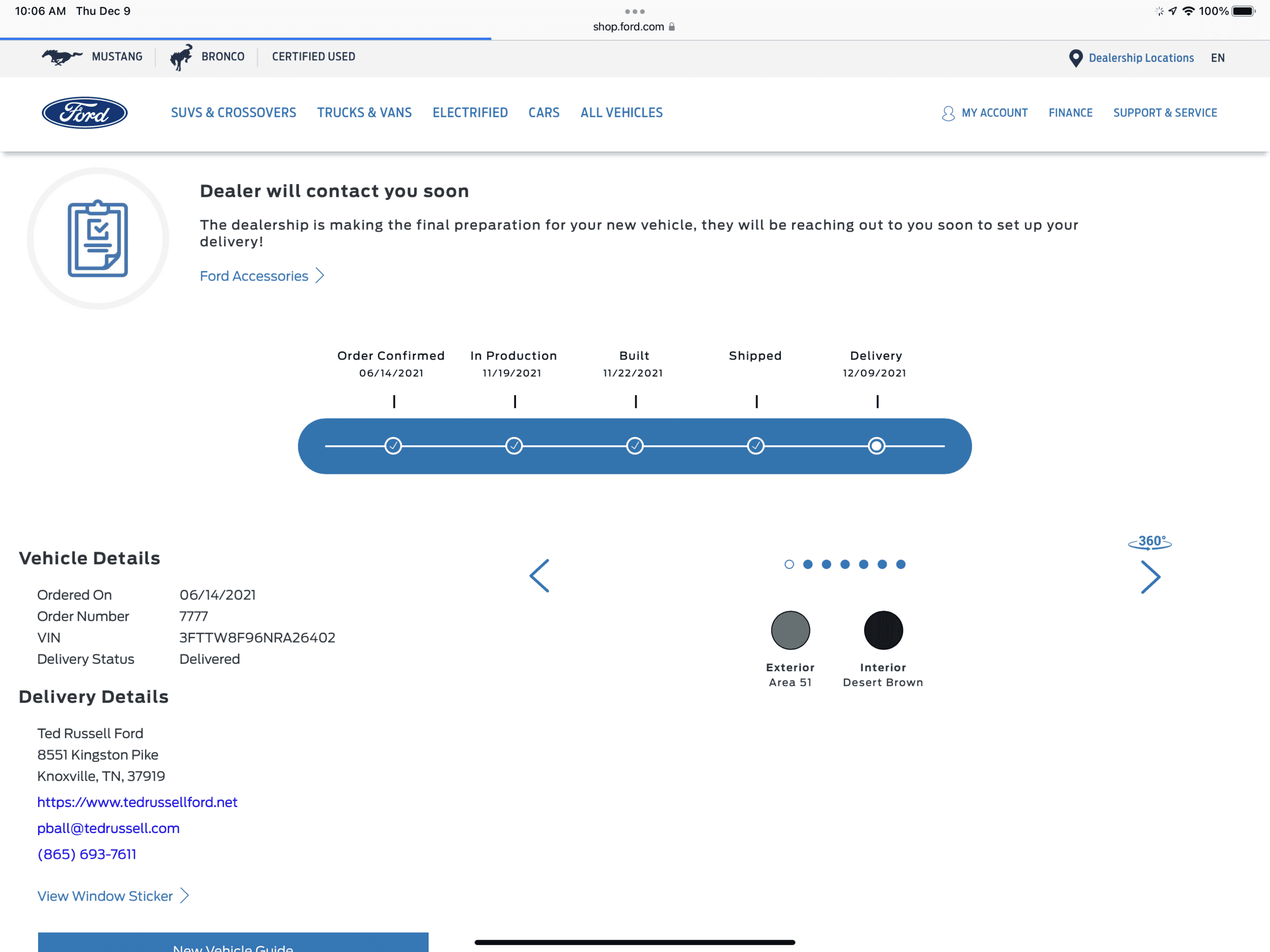
Task: Tap the 10:06 AM clock
Action: [40, 11]
